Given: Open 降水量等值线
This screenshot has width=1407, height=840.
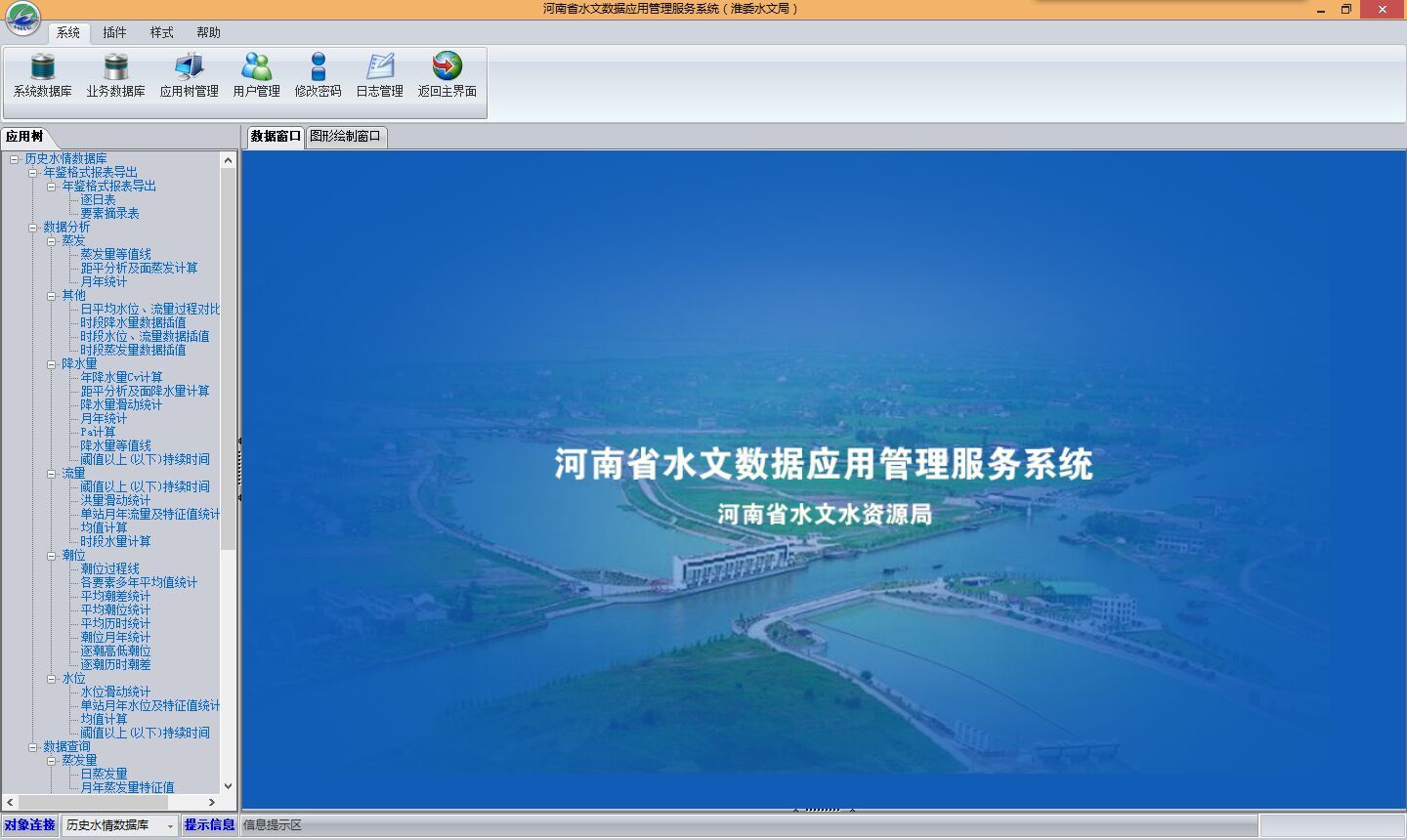Looking at the screenshot, I should (x=115, y=445).
